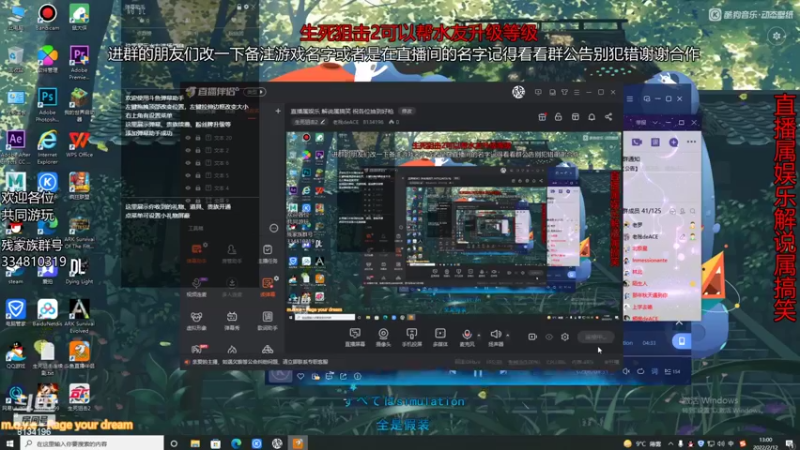
Task: Unlock the 文本 20 source layer
Action: (198, 138)
